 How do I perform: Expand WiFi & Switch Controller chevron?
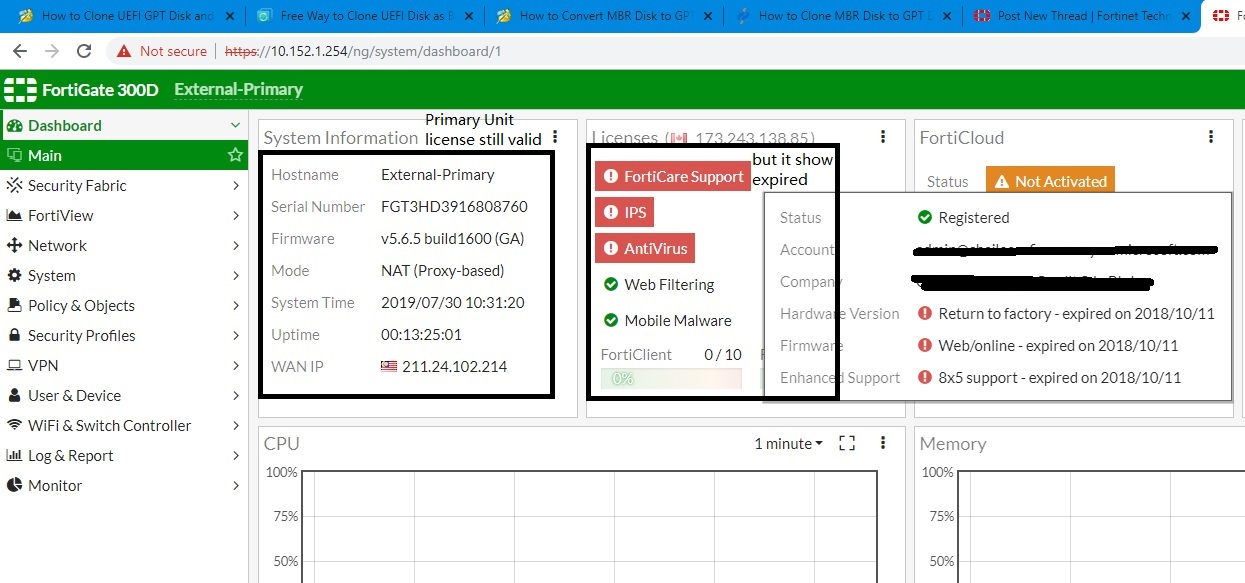coord(235,425)
